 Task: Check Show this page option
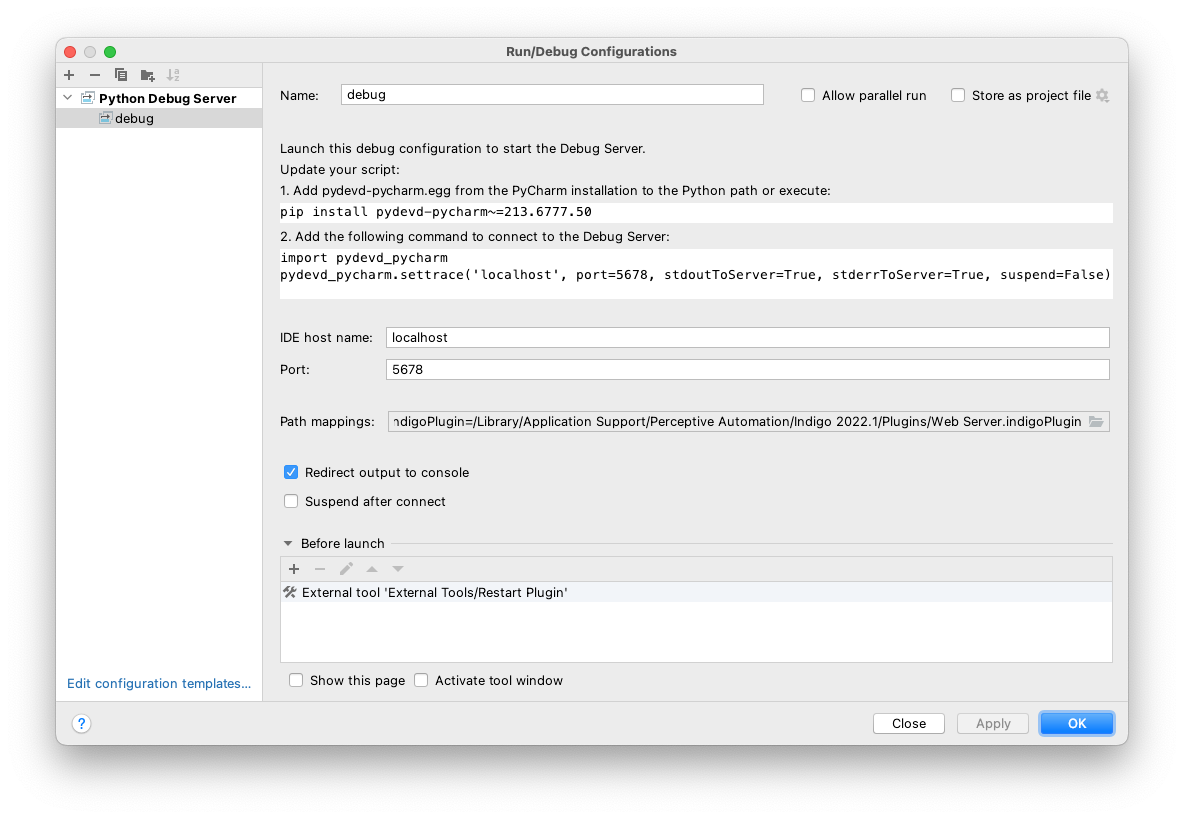(296, 680)
